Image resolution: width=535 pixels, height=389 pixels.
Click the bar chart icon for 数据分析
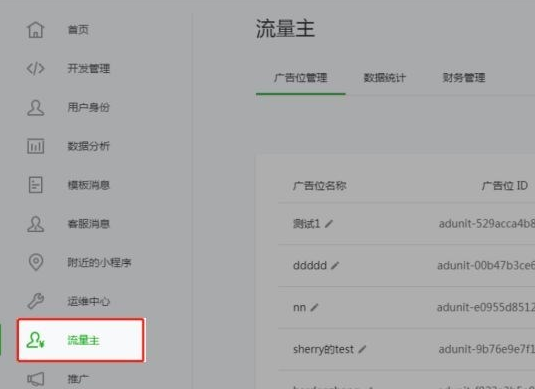point(35,146)
